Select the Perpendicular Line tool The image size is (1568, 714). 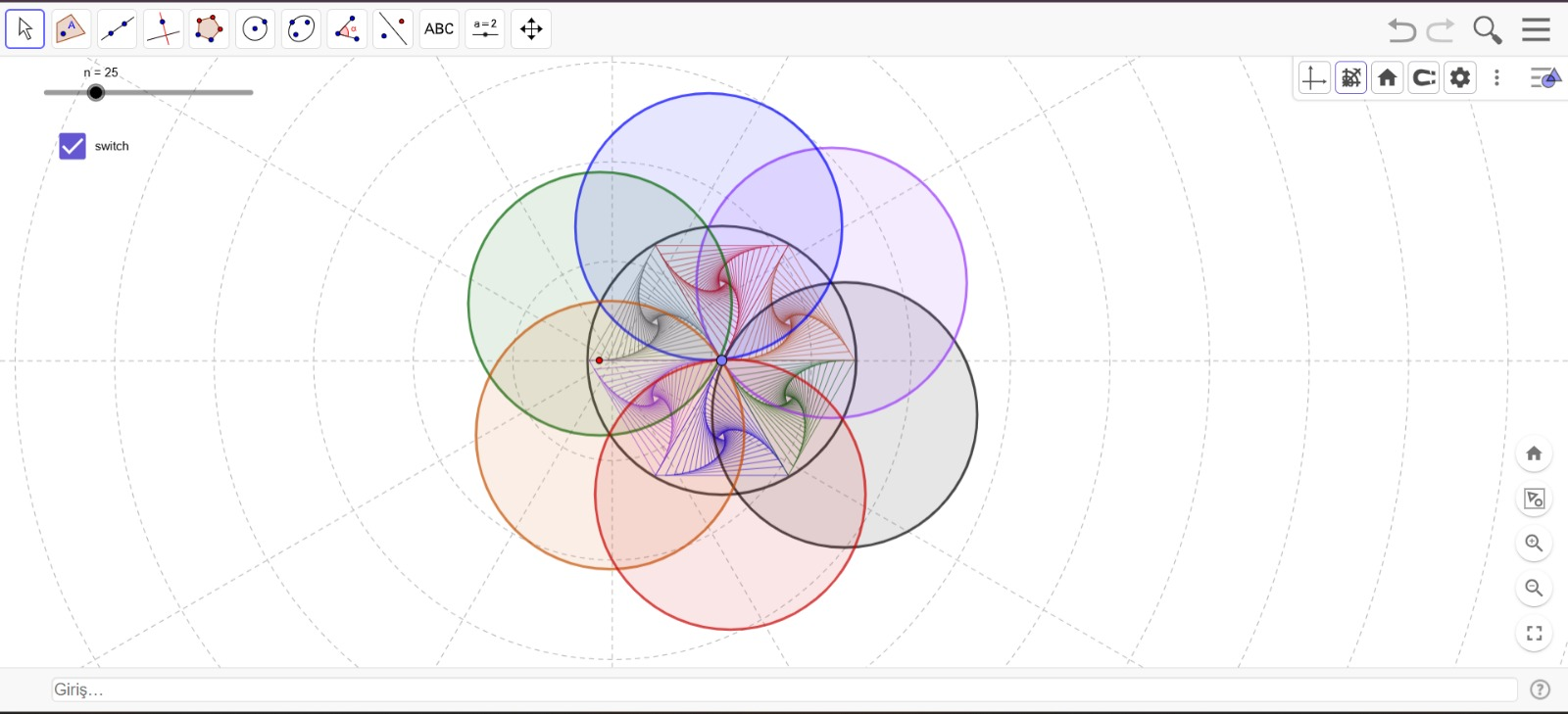[x=164, y=29]
